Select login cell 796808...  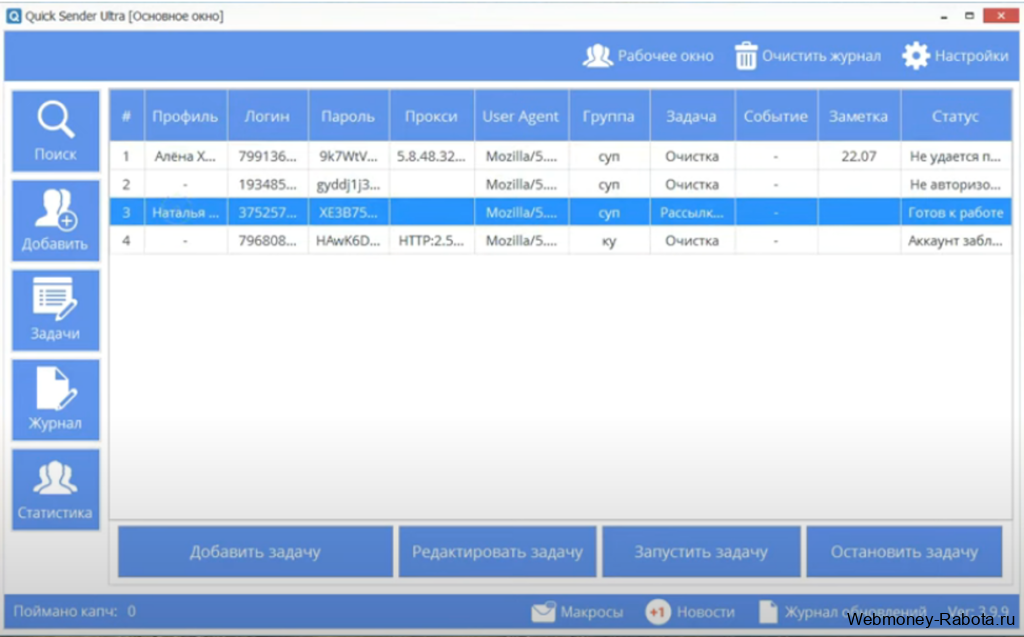click(x=267, y=240)
